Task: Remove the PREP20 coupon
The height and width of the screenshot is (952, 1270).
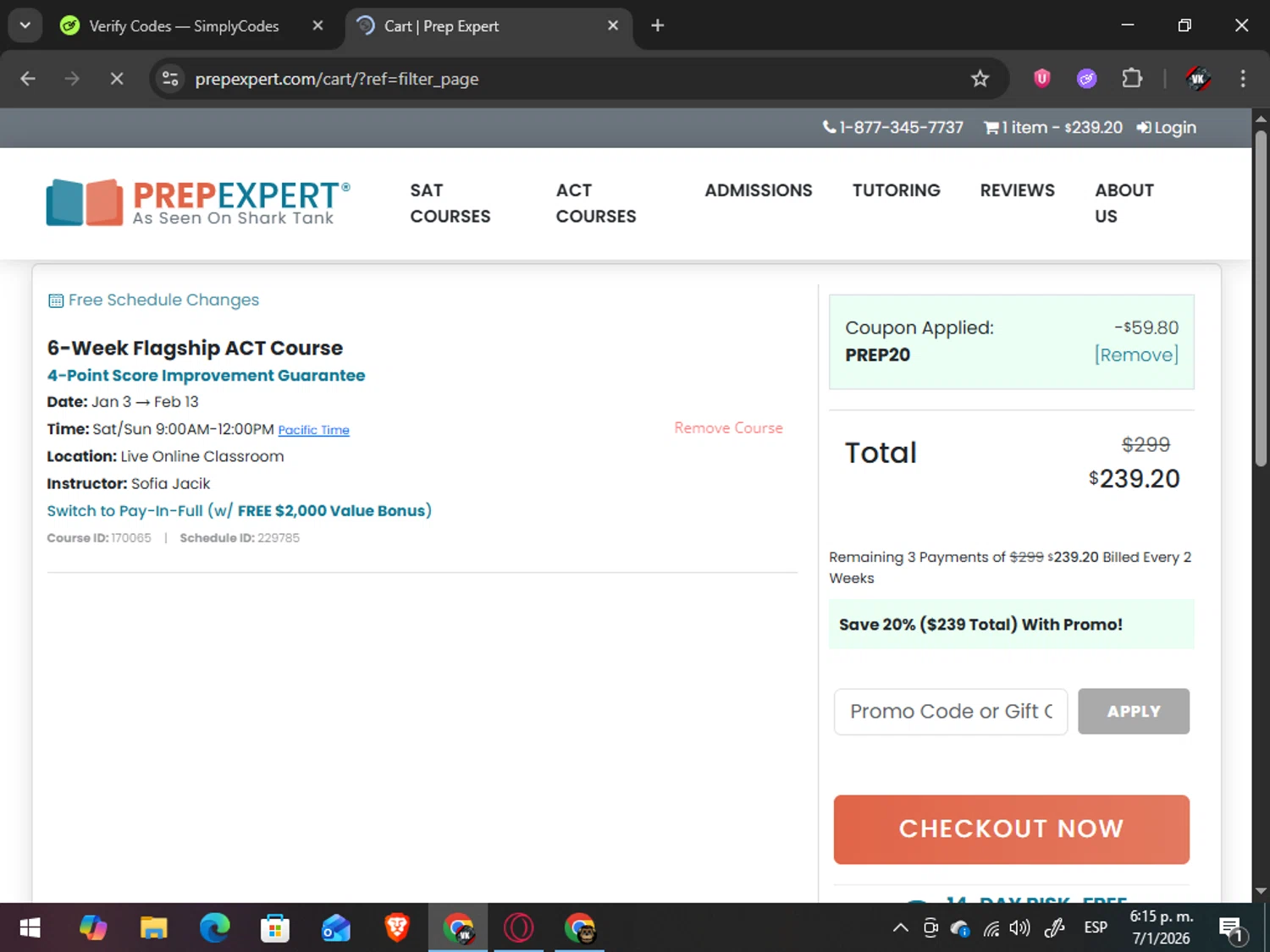Action: [1136, 355]
